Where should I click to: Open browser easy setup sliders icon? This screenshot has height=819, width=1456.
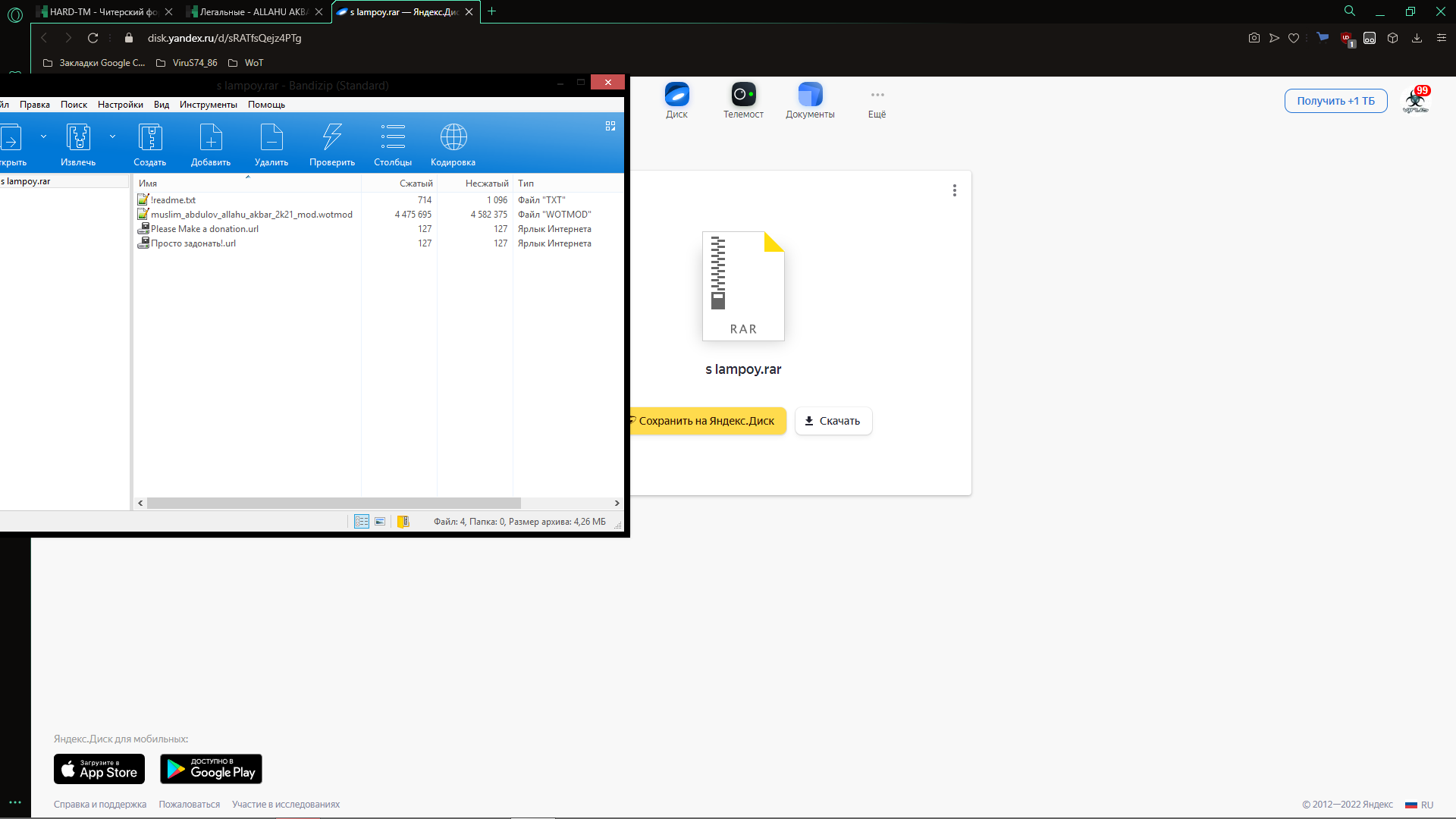[1442, 38]
